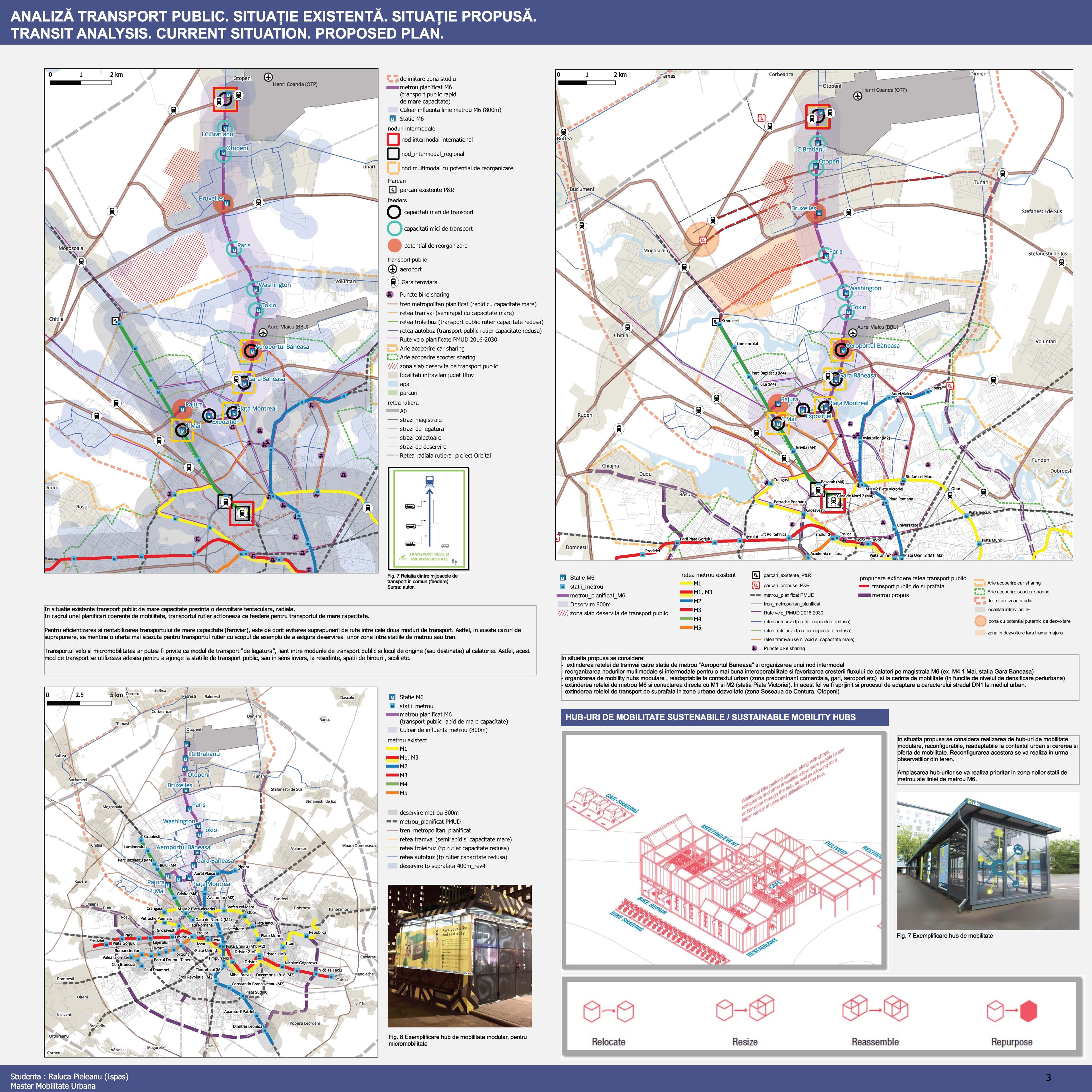1092x1092 pixels.
Task: Open the night-time mobility hub photo (Fig. 8)
Action: [460, 956]
